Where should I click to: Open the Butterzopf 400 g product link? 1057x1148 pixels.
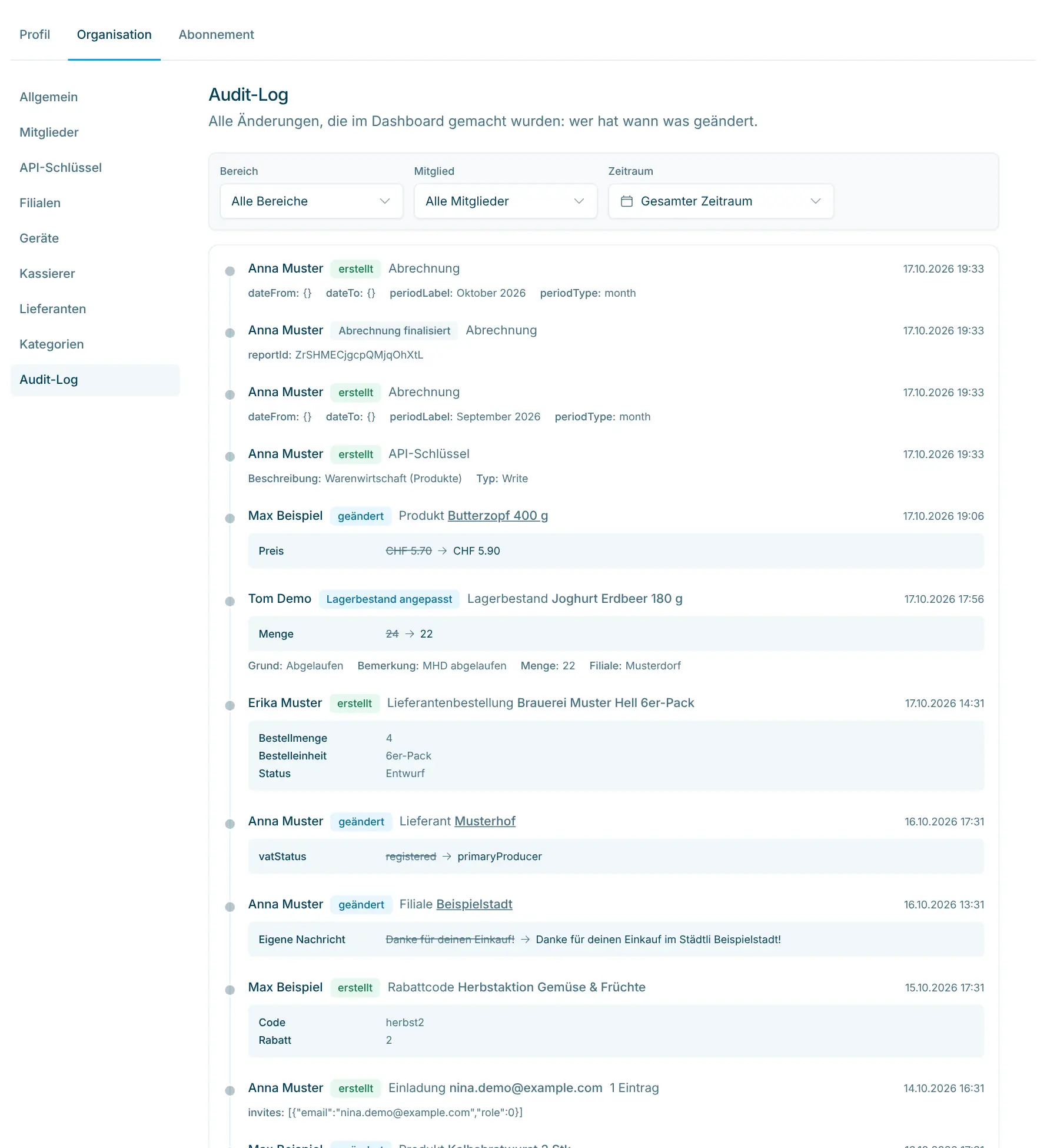[498, 516]
